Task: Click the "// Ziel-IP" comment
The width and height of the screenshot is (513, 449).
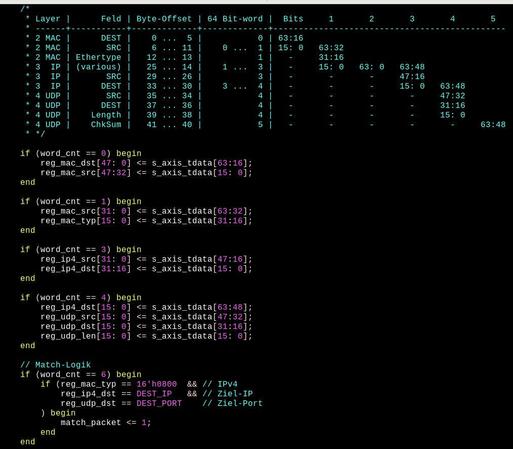Action: (x=227, y=394)
